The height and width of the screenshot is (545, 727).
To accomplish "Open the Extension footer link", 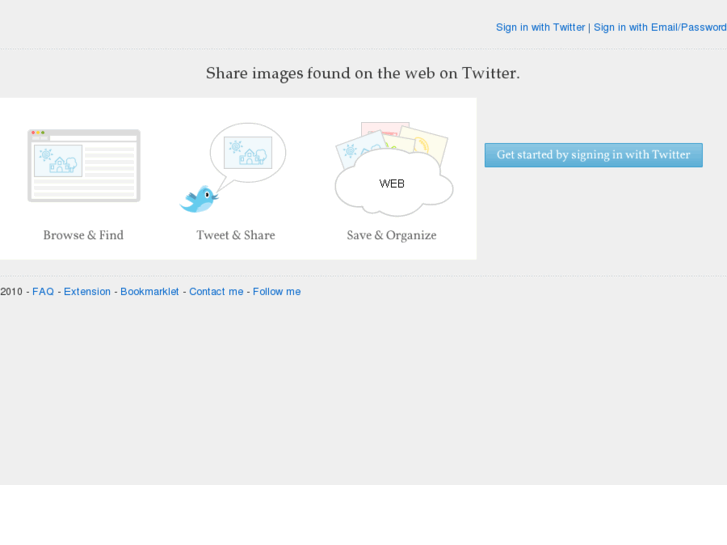I will click(87, 292).
